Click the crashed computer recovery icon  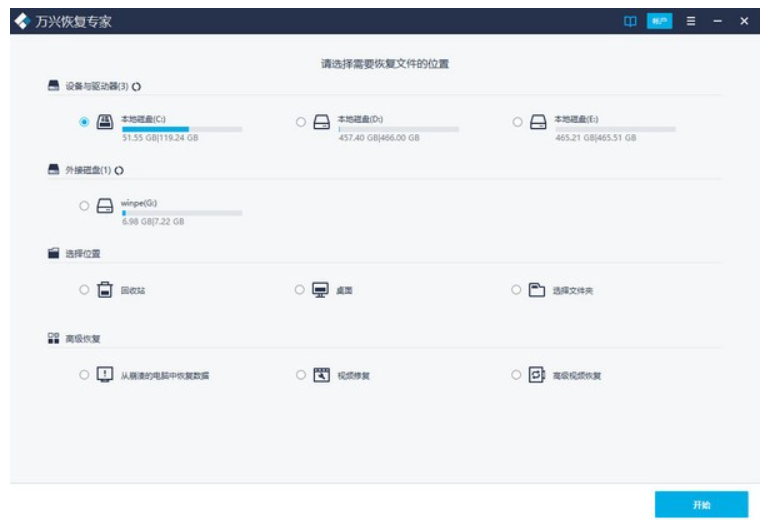(x=105, y=374)
